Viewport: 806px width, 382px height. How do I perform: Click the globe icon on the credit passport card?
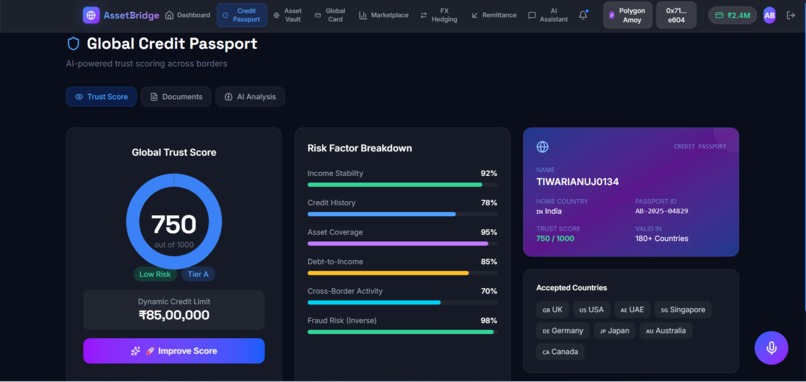pyautogui.click(x=542, y=147)
